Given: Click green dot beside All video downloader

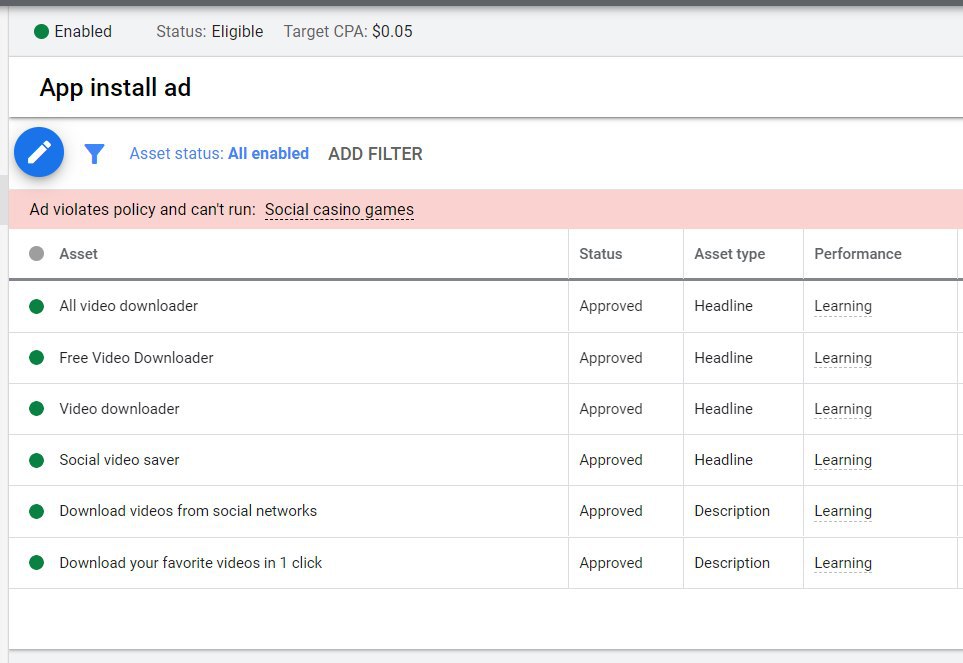Looking at the screenshot, I should click(37, 306).
